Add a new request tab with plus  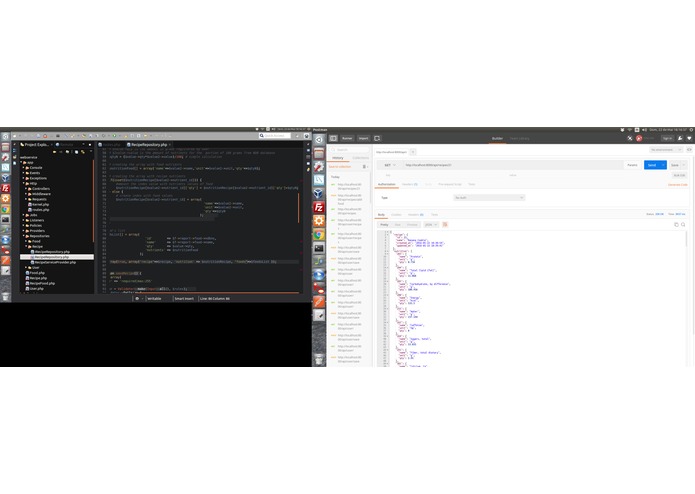[413, 152]
